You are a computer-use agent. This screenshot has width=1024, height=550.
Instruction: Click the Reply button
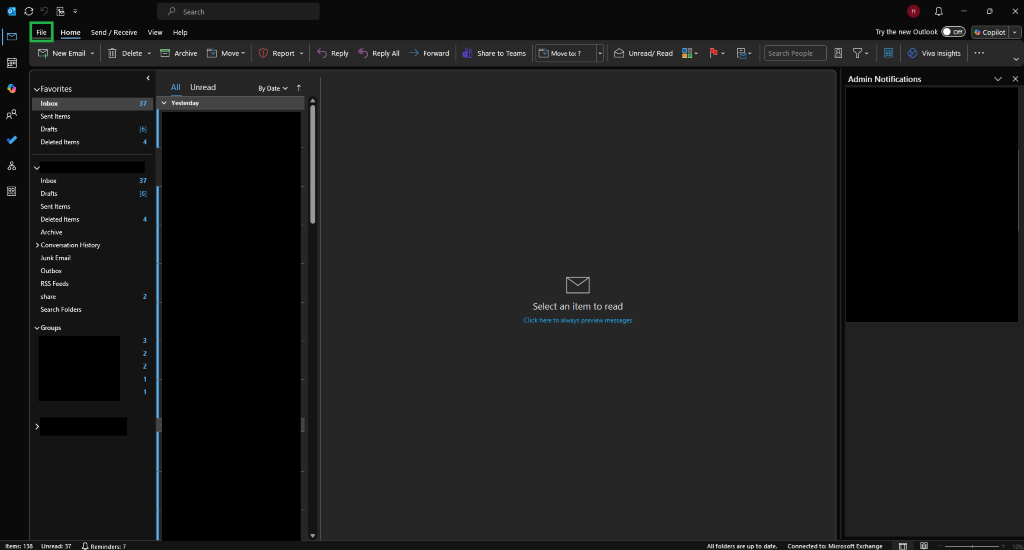pos(333,54)
